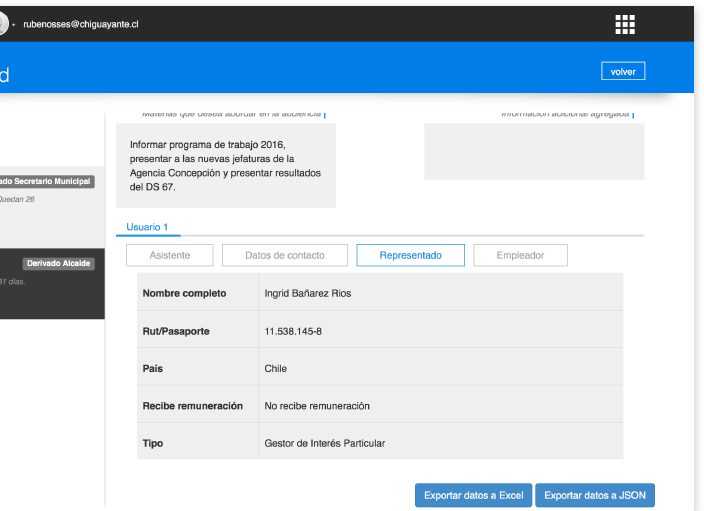Click the No recibe remuneración value
Image resolution: width=704 pixels, height=511 pixels.
point(317,406)
